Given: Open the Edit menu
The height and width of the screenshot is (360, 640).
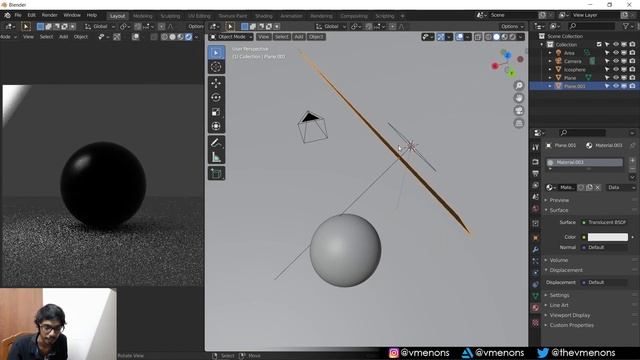Looking at the screenshot, I should point(31,16).
